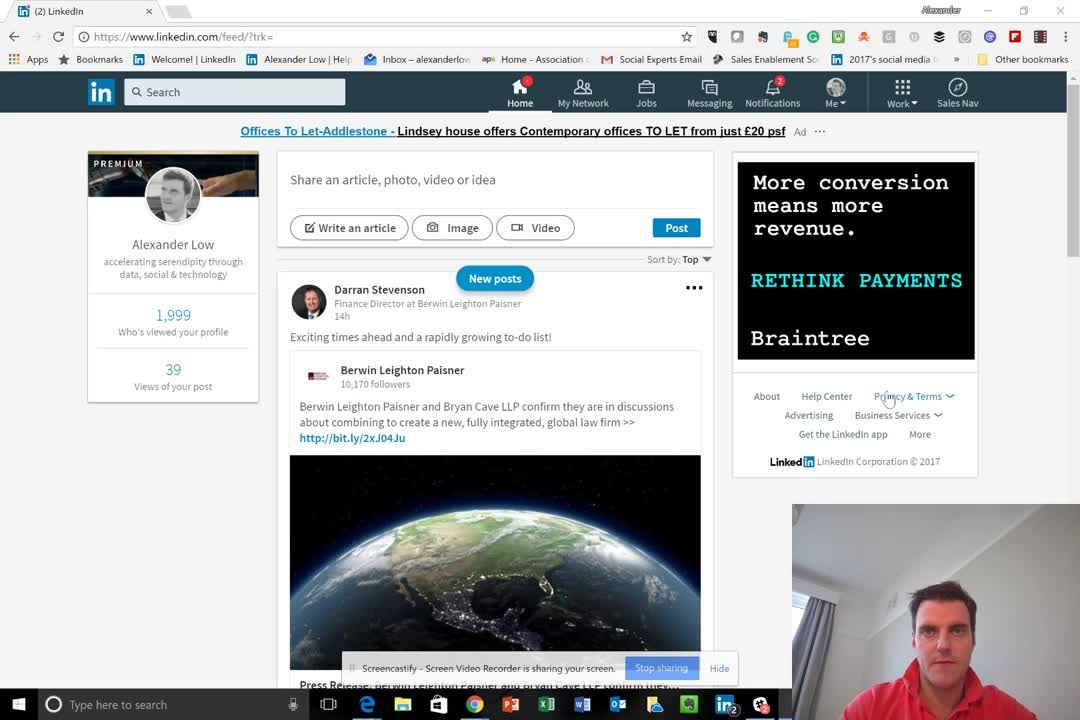Open Advertising footer link
The width and height of the screenshot is (1080, 720).
tap(809, 415)
